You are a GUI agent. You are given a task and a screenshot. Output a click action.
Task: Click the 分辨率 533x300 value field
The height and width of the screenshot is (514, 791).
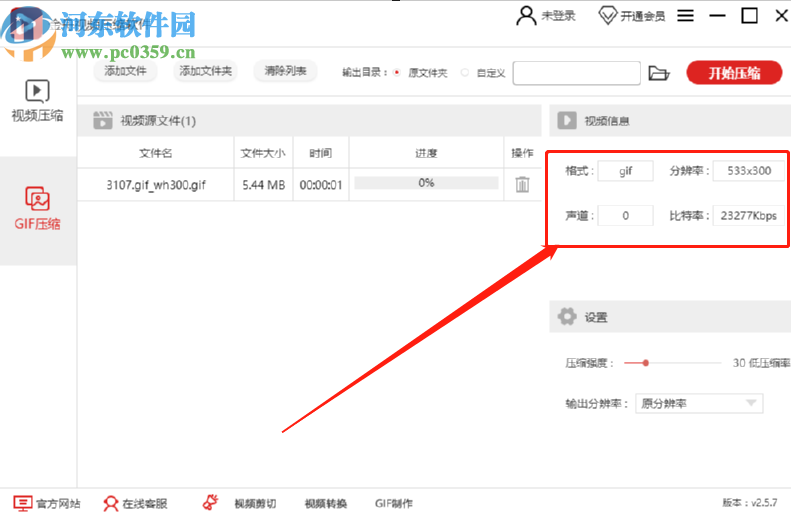point(749,171)
